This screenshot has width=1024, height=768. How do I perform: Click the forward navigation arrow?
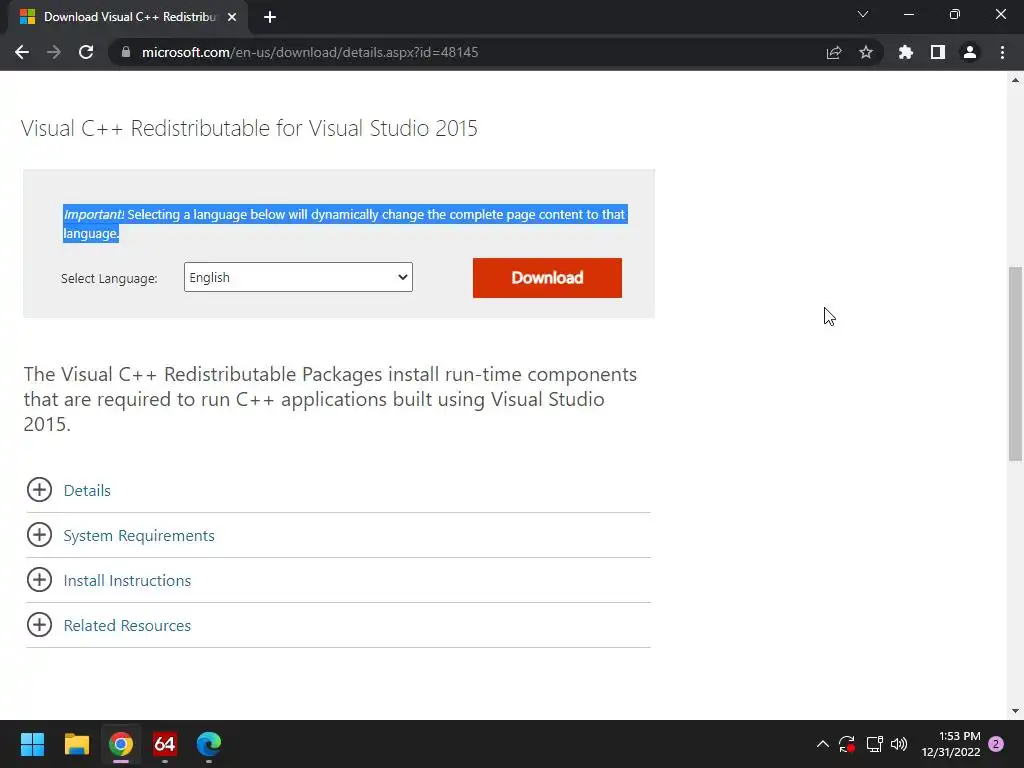pos(54,52)
